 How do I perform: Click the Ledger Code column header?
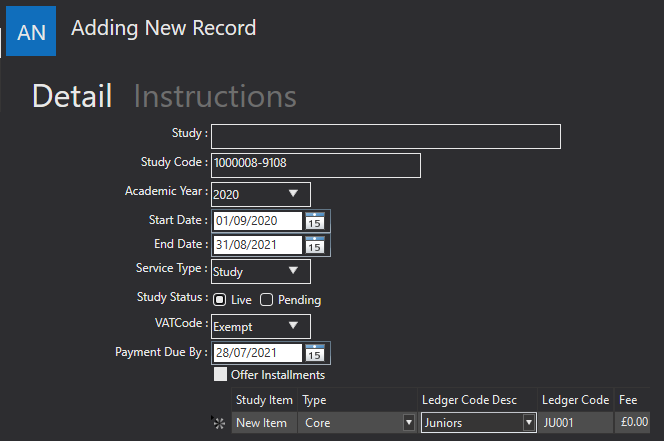tap(575, 400)
